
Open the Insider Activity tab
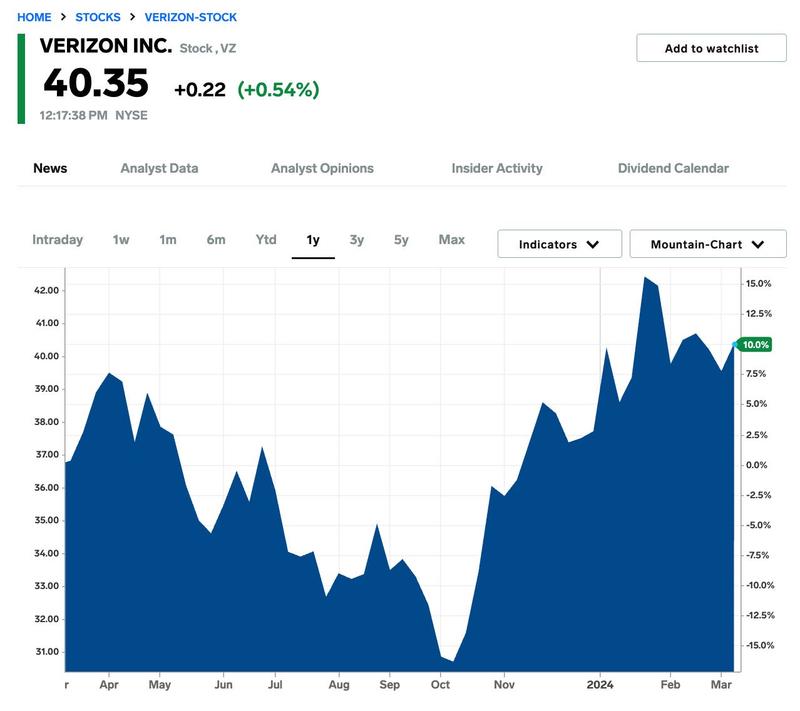[497, 168]
